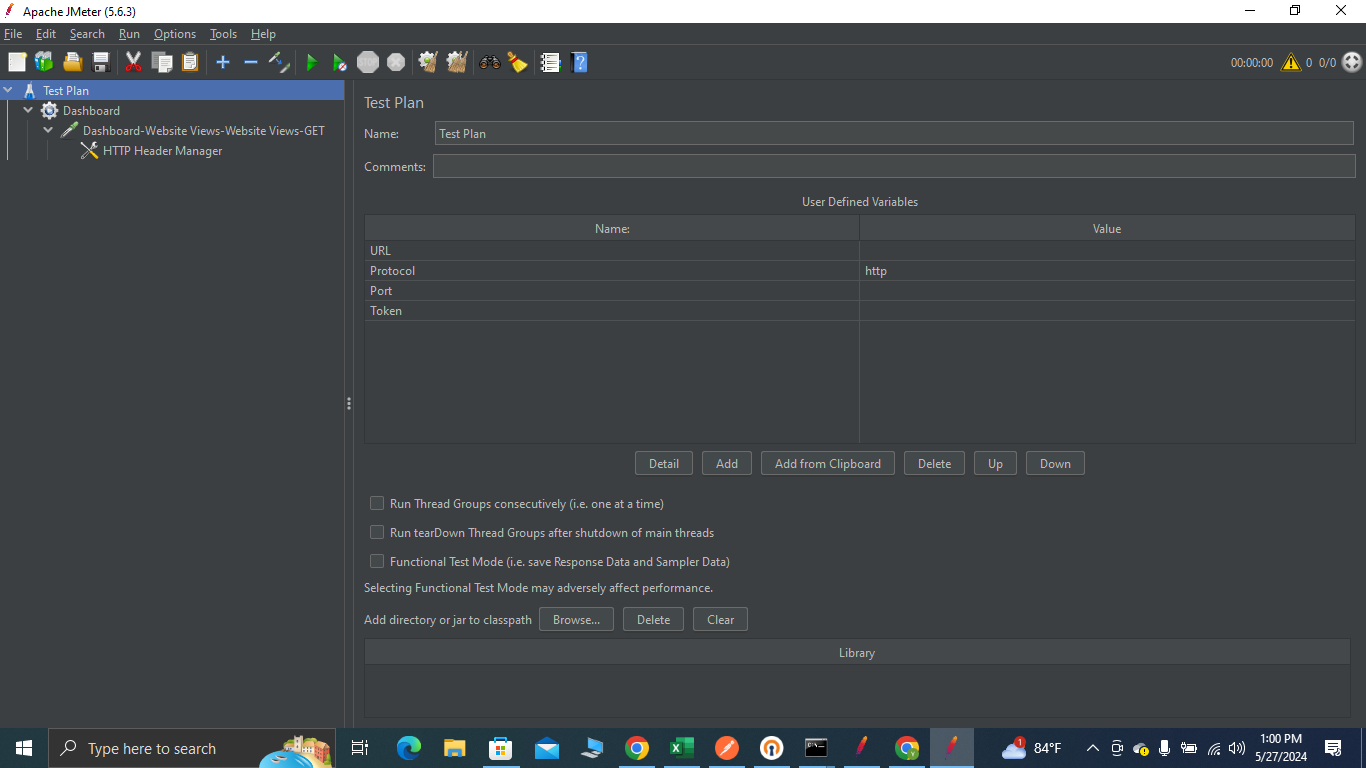1366x768 pixels.
Task: Enable Functional Test Mode checkbox
Action: (x=377, y=561)
